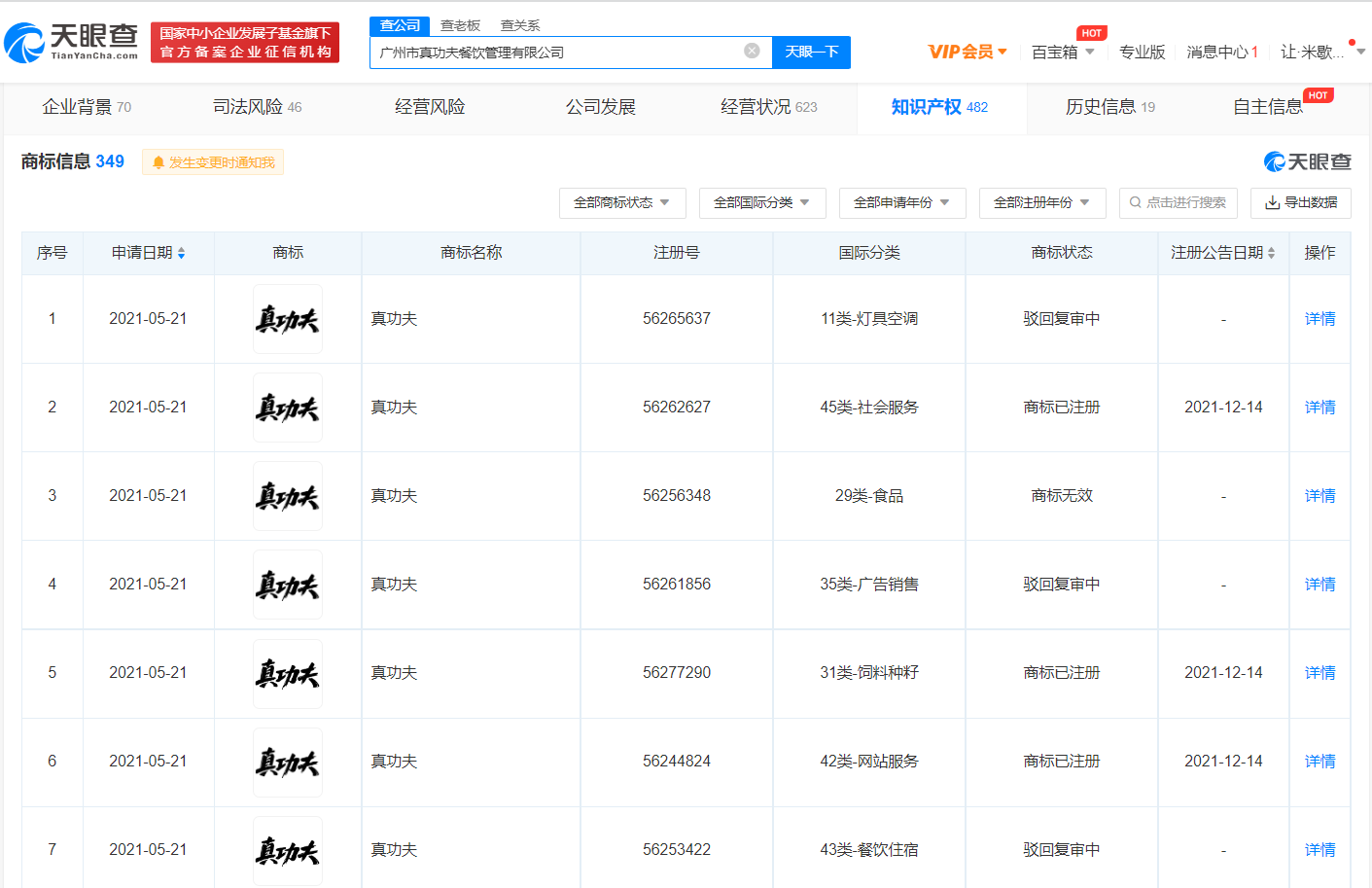Click the 发生变更时通知我 button
The height and width of the screenshot is (888, 1372).
(x=213, y=162)
